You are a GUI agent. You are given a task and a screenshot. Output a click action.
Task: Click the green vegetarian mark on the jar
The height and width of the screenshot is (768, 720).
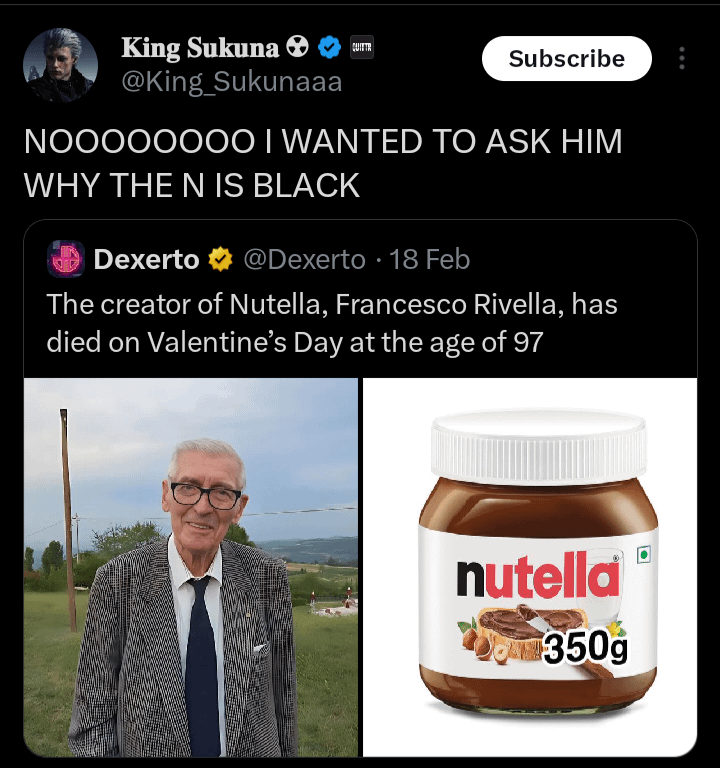coord(644,554)
